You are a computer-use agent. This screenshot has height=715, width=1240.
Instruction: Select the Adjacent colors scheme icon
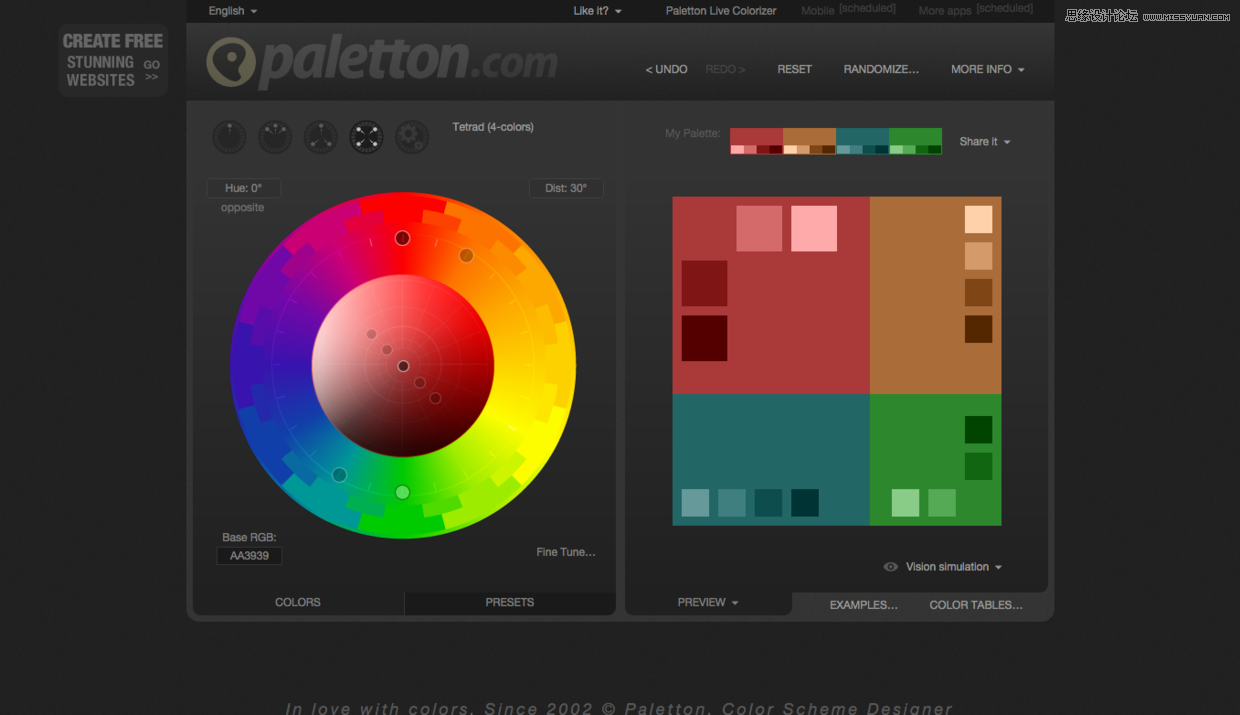(275, 137)
